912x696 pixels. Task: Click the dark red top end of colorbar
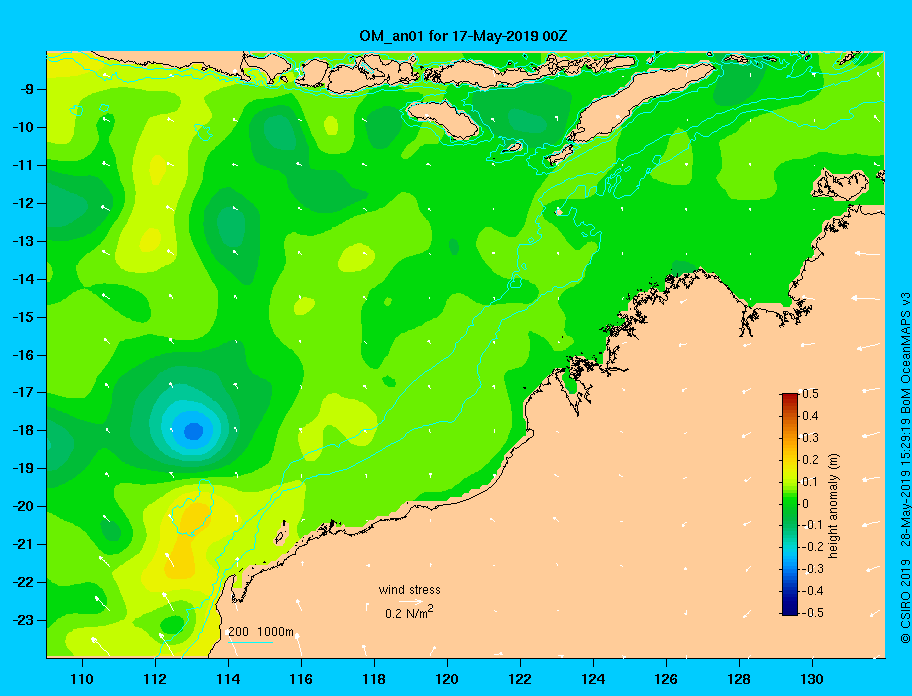[790, 397]
